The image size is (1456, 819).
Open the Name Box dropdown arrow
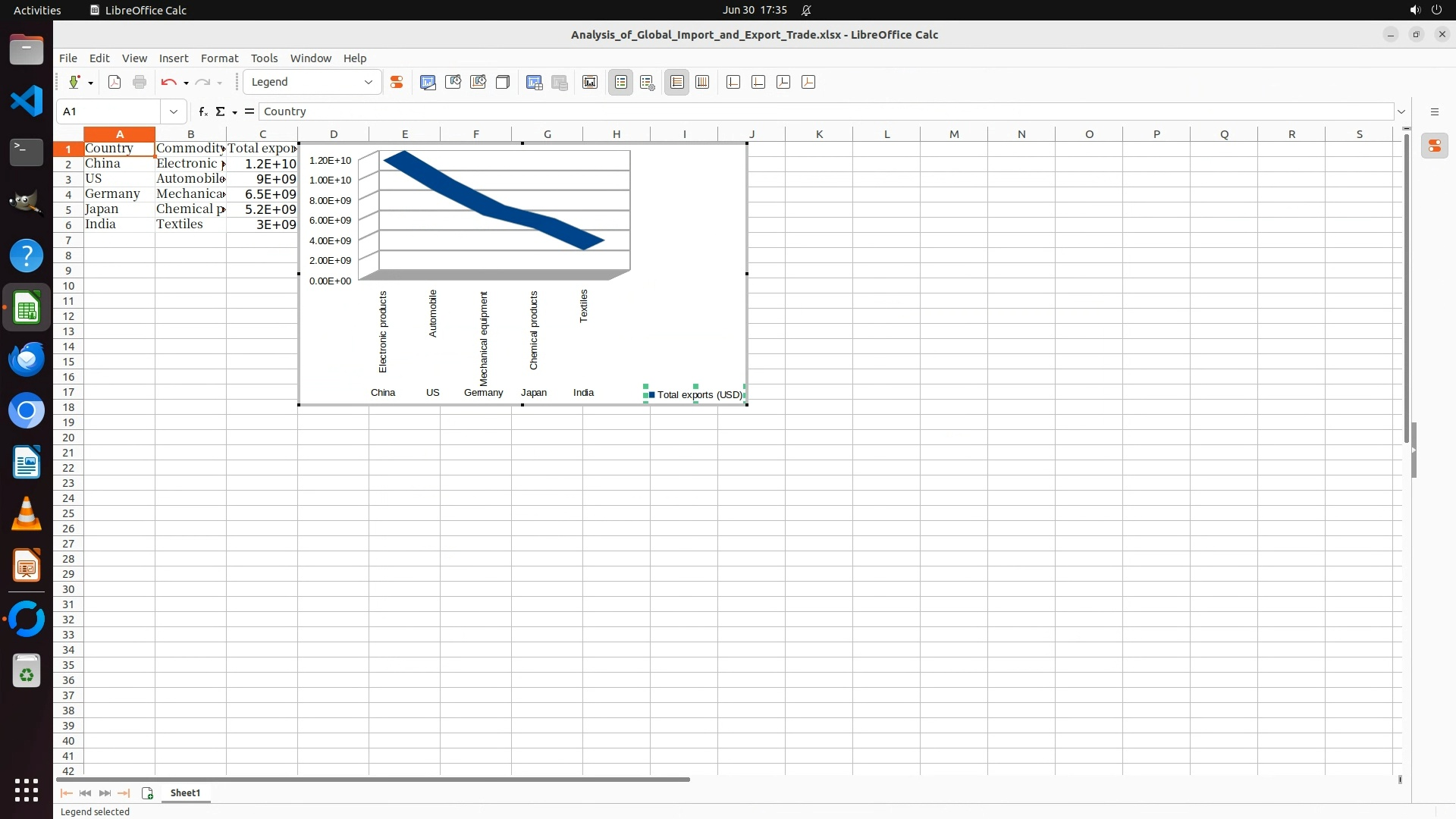pos(174,111)
